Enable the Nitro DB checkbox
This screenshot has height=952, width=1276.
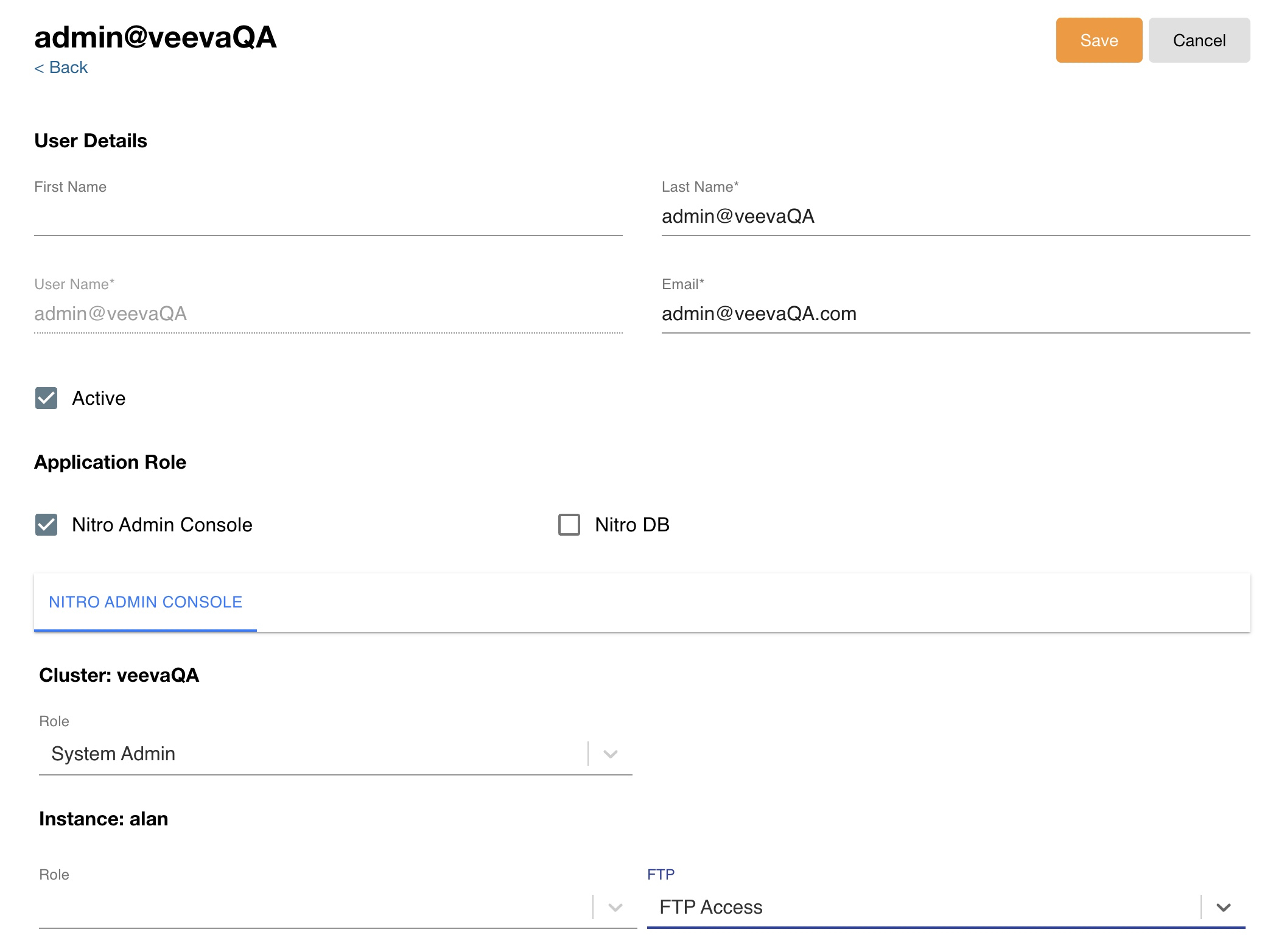[569, 525]
